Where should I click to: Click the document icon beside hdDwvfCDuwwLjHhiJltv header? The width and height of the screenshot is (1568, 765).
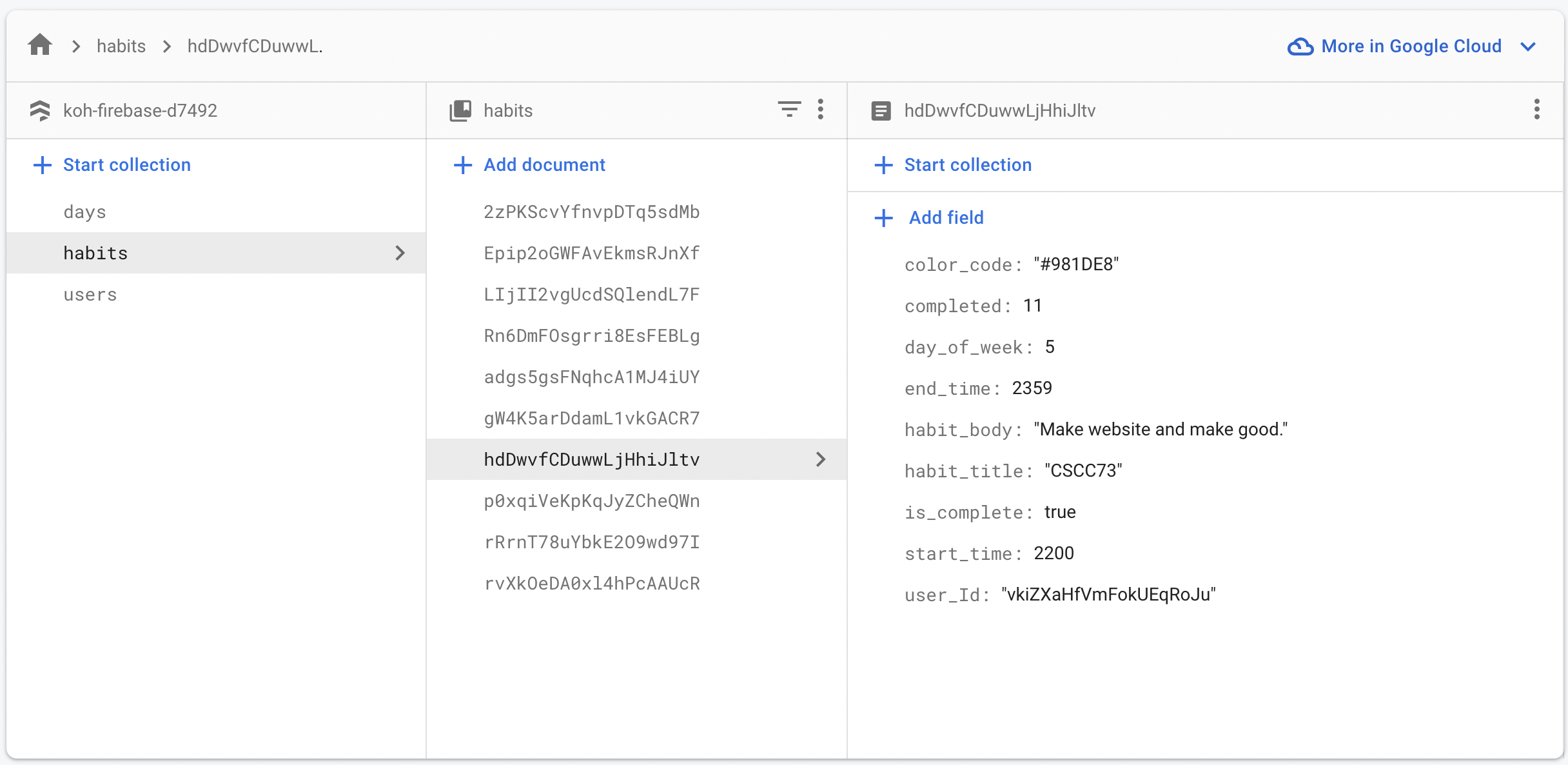coord(881,110)
